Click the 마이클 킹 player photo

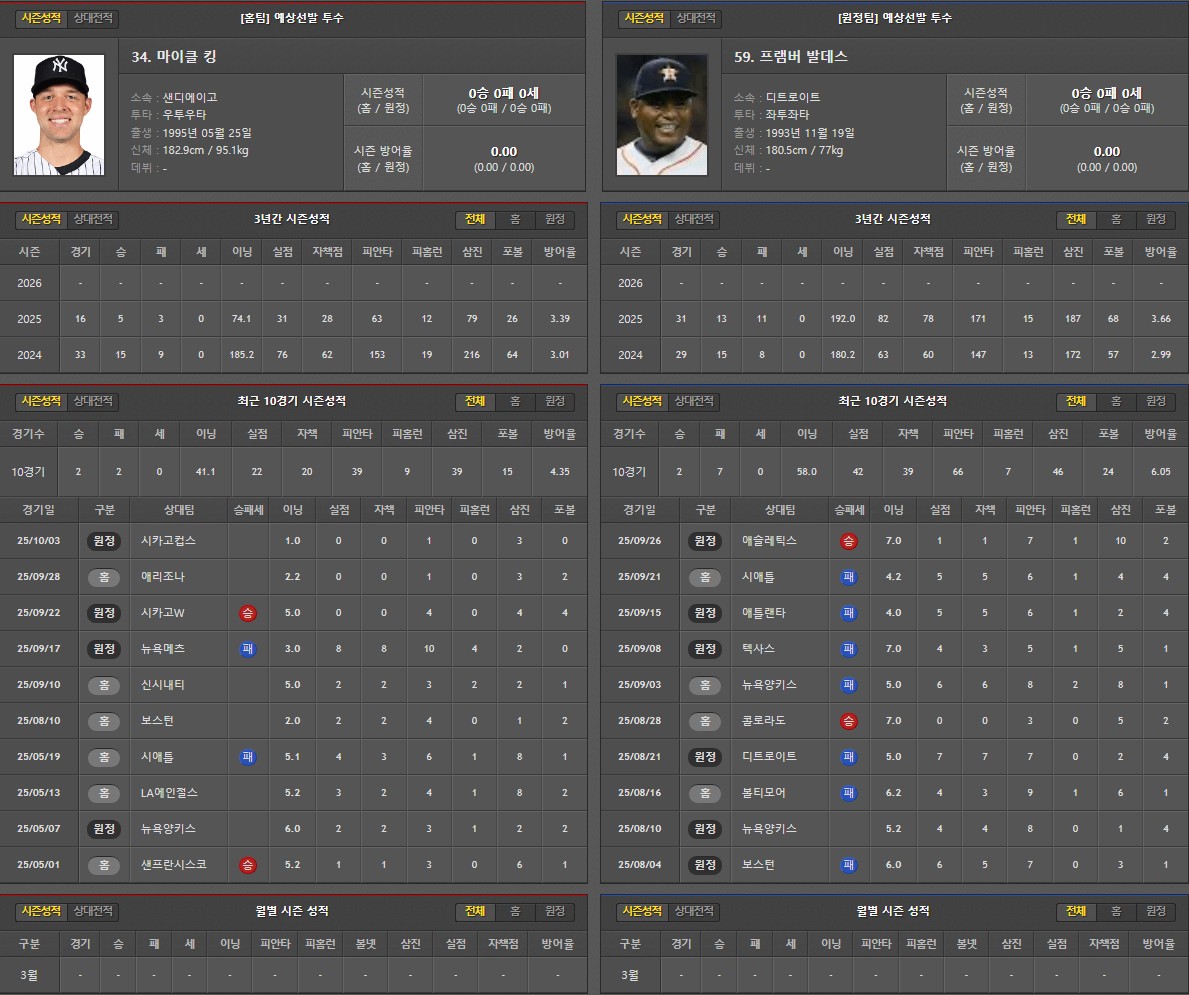(x=59, y=115)
